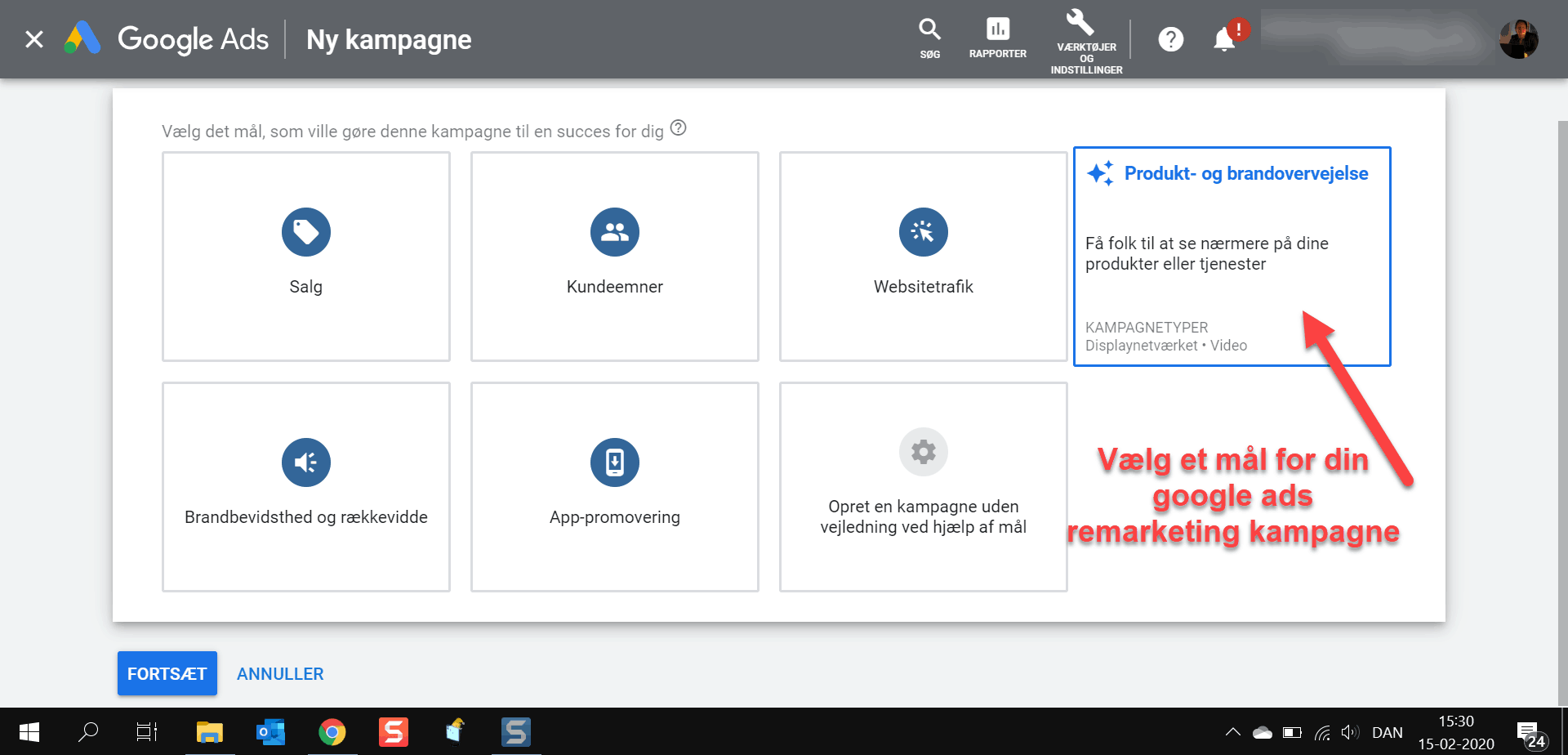Open the volume speaker tray icon
Screen dimensions: 1568x755
1350,732
